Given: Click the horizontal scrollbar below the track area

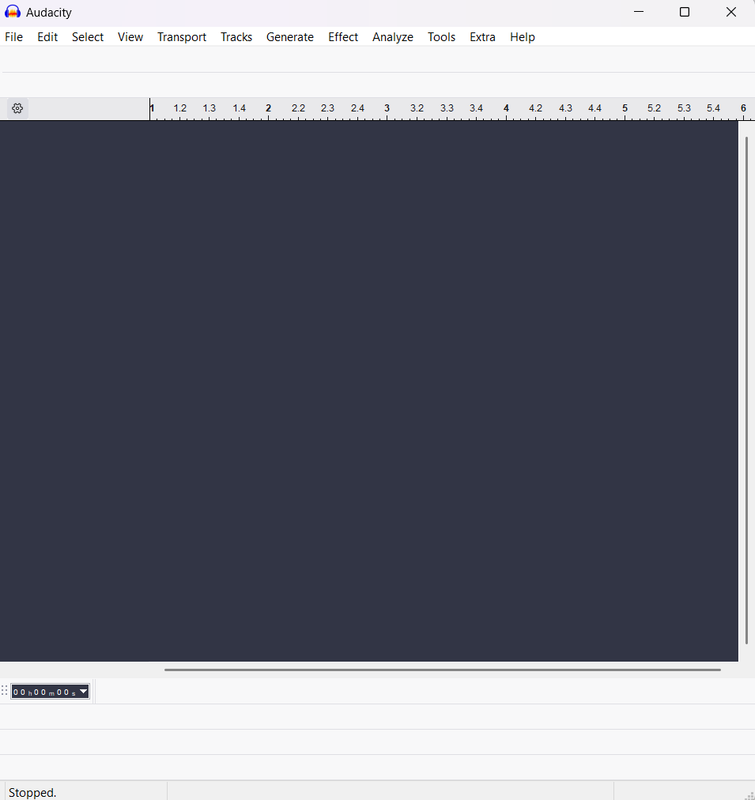Looking at the screenshot, I should tap(442, 669).
